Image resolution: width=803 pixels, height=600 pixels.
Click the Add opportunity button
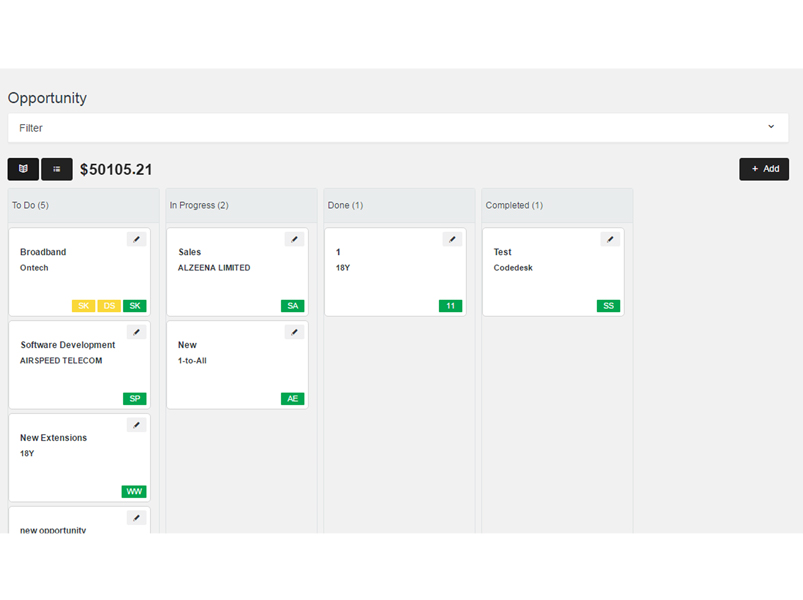coord(764,169)
